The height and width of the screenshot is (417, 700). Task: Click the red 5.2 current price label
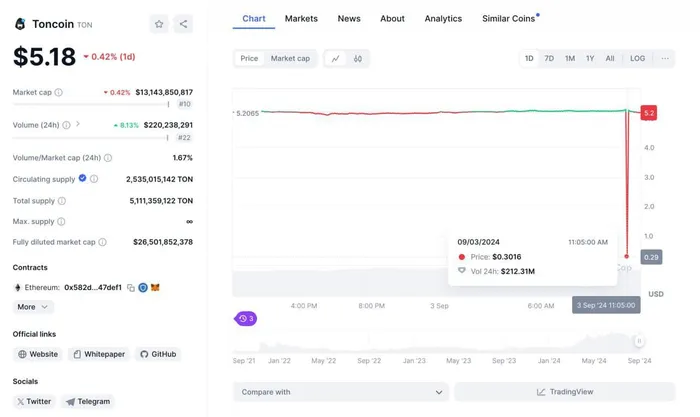pos(649,113)
